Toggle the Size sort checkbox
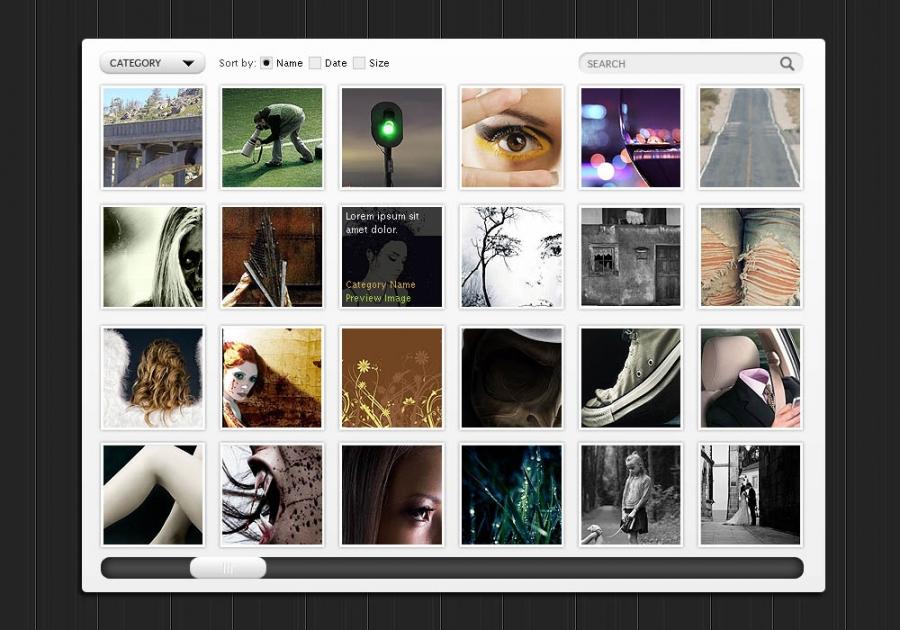The width and height of the screenshot is (900, 630). pos(359,63)
